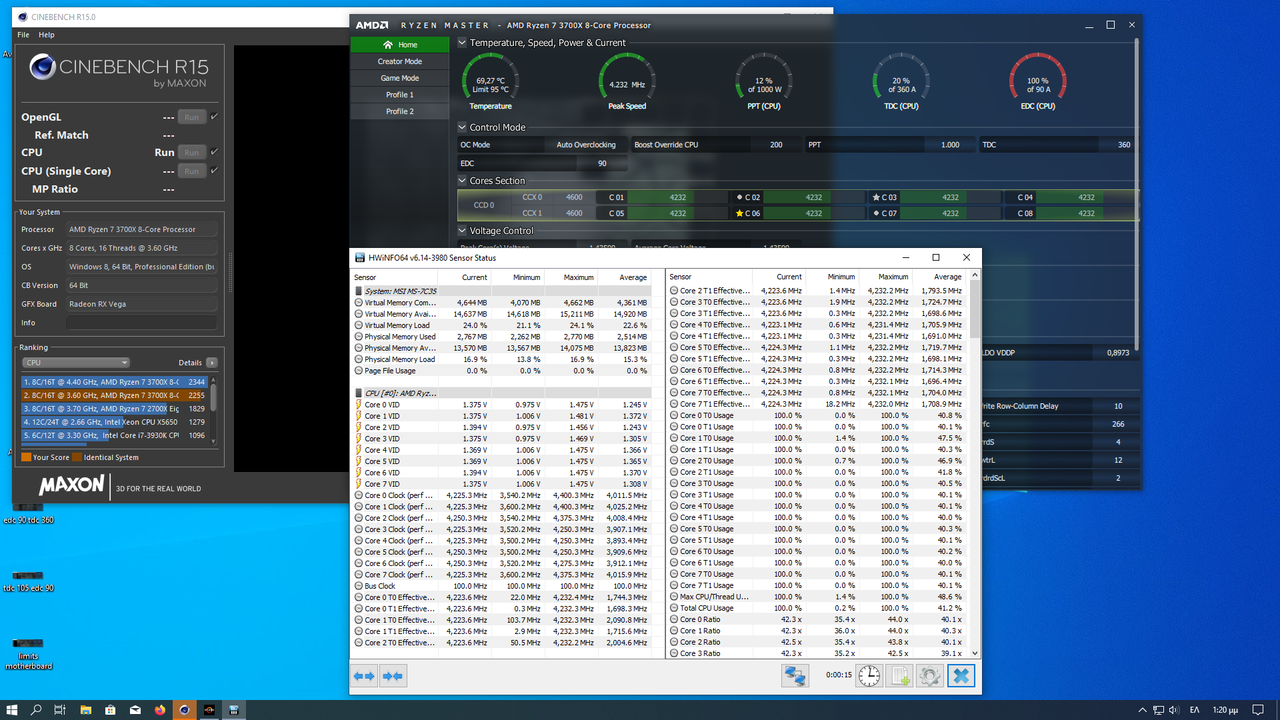Click the CPU [#0] AMD Ryzen chip icon
This screenshot has width=1280, height=720.
[358, 393]
